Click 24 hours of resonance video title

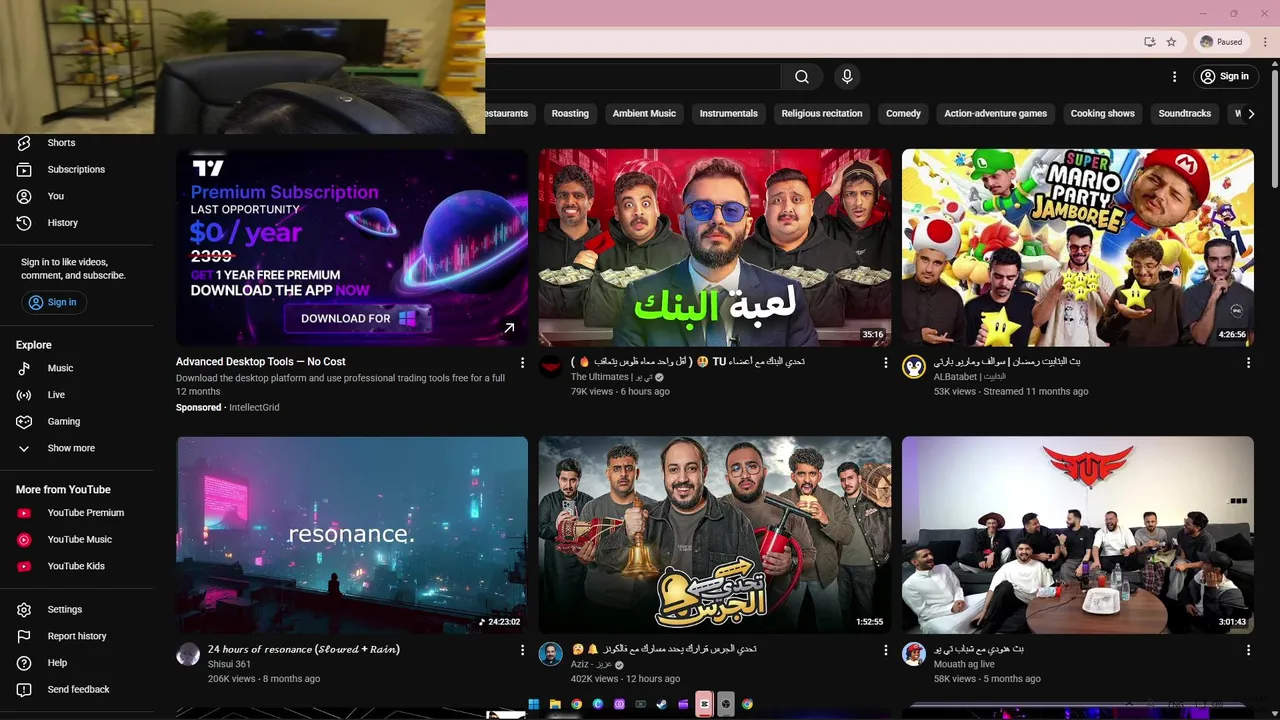point(304,650)
